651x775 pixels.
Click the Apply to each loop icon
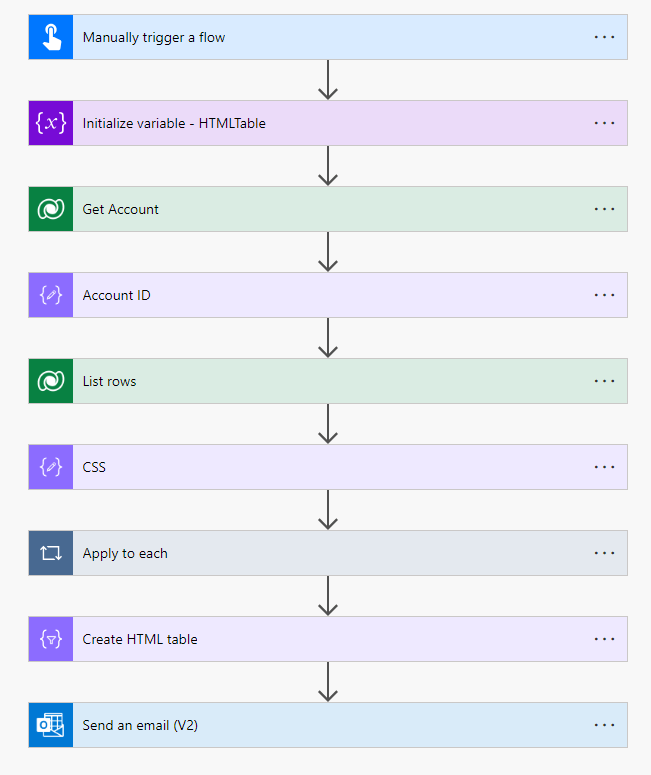[x=51, y=553]
